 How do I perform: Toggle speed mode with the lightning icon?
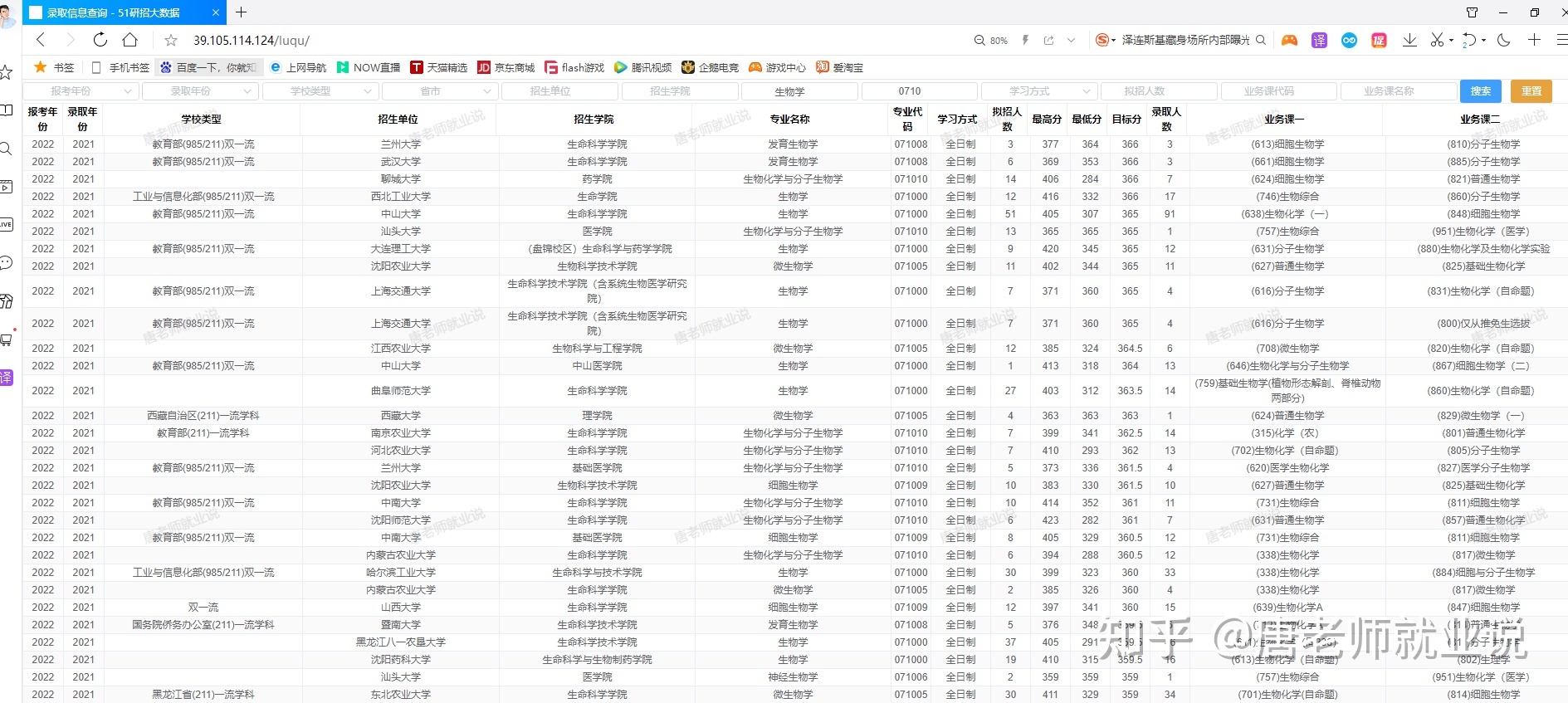tap(1025, 40)
